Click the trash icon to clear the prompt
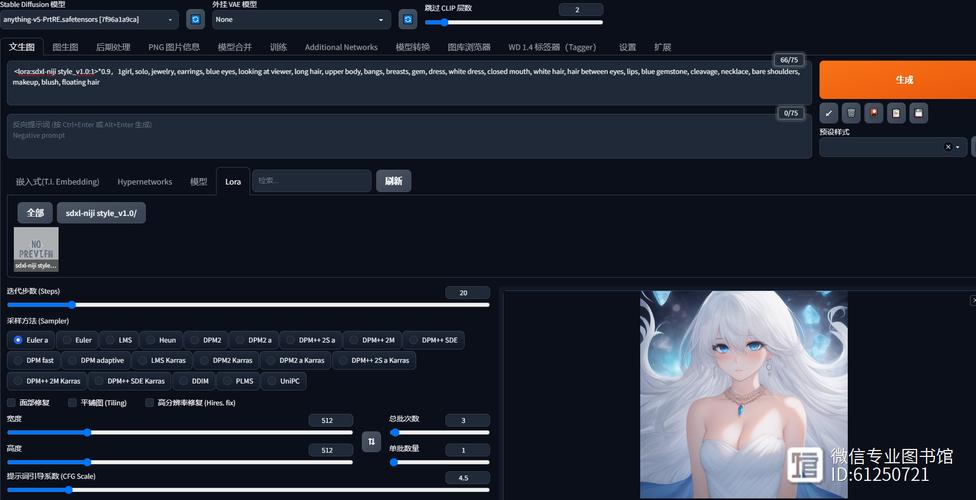This screenshot has width=976, height=500. (851, 113)
